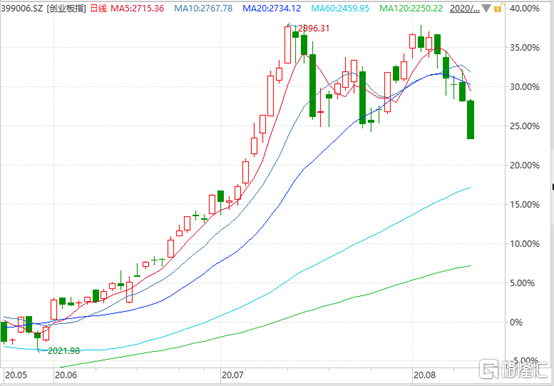Click the 0% axis value

coord(516,322)
